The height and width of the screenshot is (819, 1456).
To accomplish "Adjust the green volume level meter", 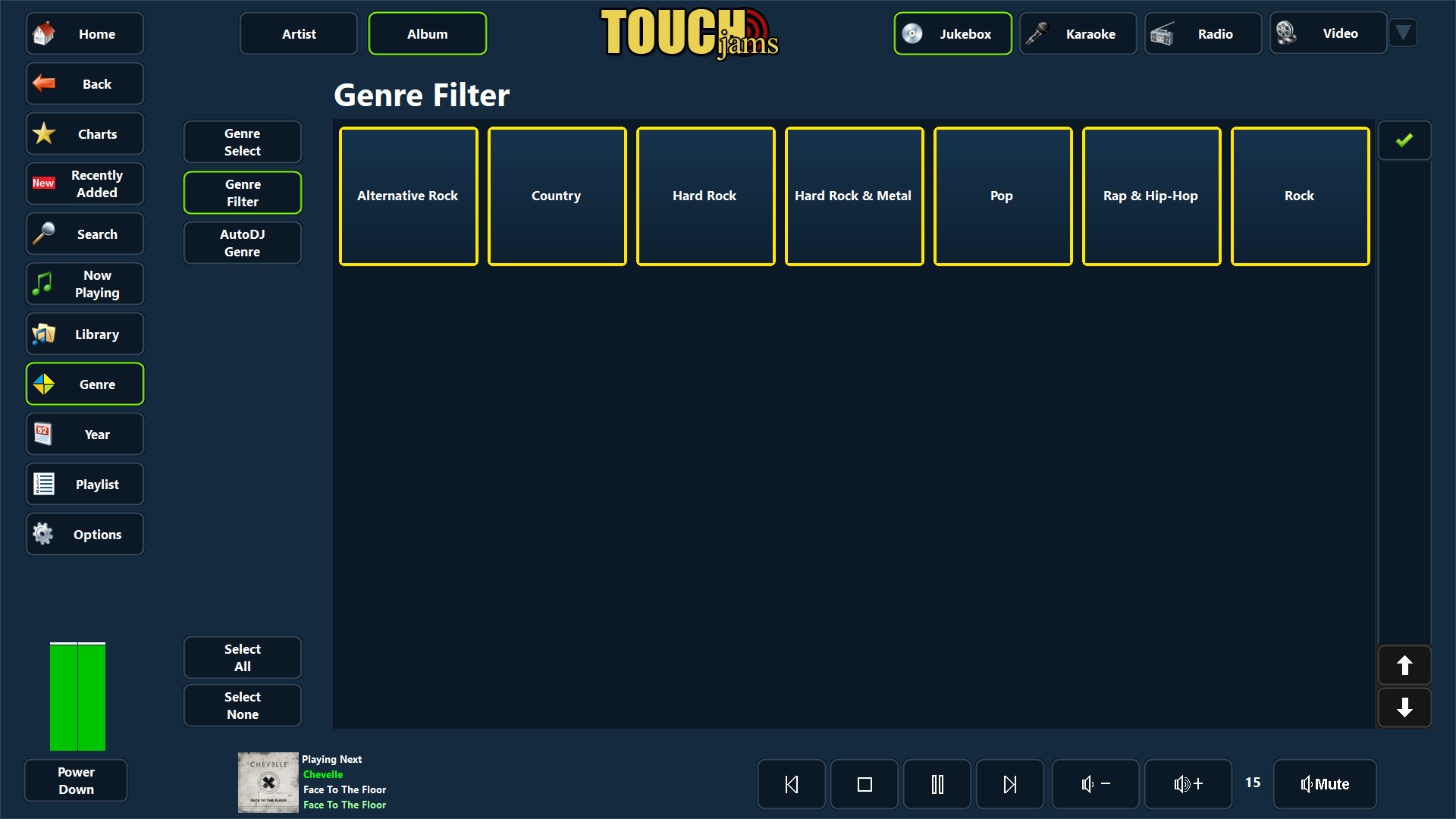I will pyautogui.click(x=77, y=695).
